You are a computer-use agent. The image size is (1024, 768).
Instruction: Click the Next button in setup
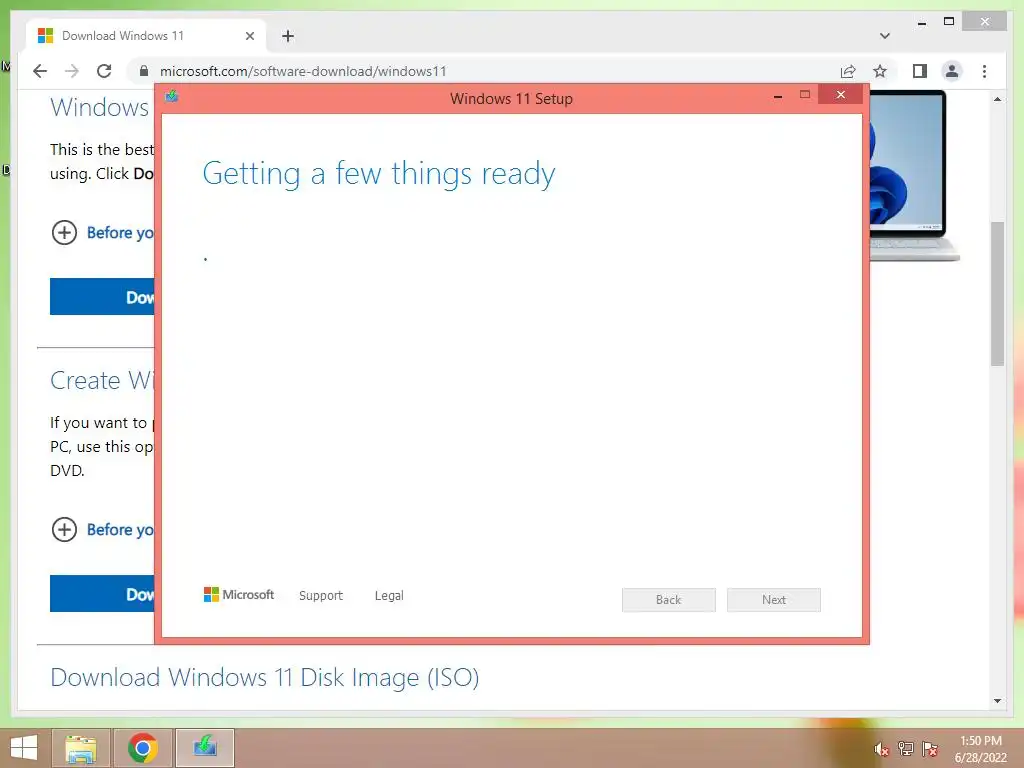(x=774, y=600)
